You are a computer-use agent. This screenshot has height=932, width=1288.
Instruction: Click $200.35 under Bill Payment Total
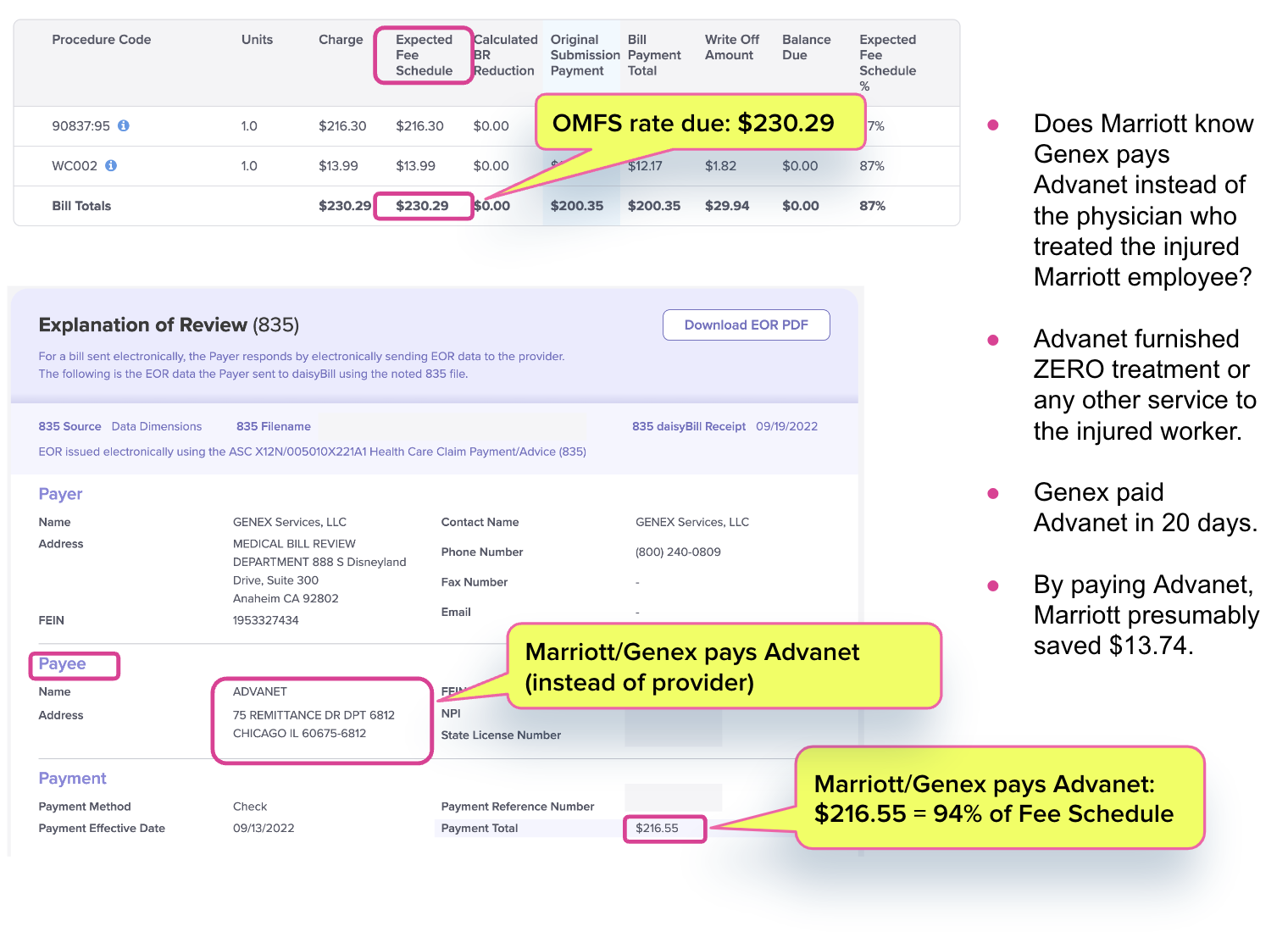pos(654,206)
